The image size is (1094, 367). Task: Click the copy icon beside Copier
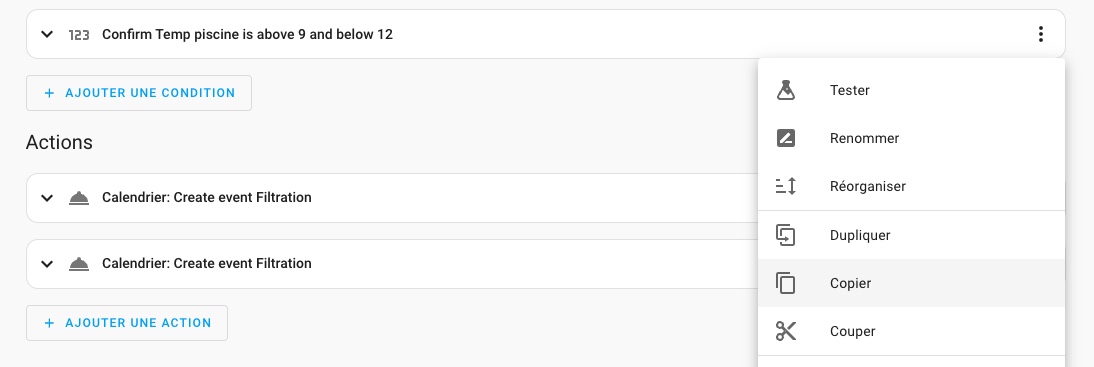pos(786,283)
